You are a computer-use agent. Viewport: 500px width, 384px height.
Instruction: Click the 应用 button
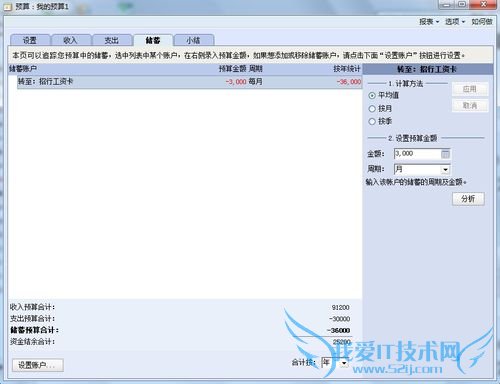470,89
